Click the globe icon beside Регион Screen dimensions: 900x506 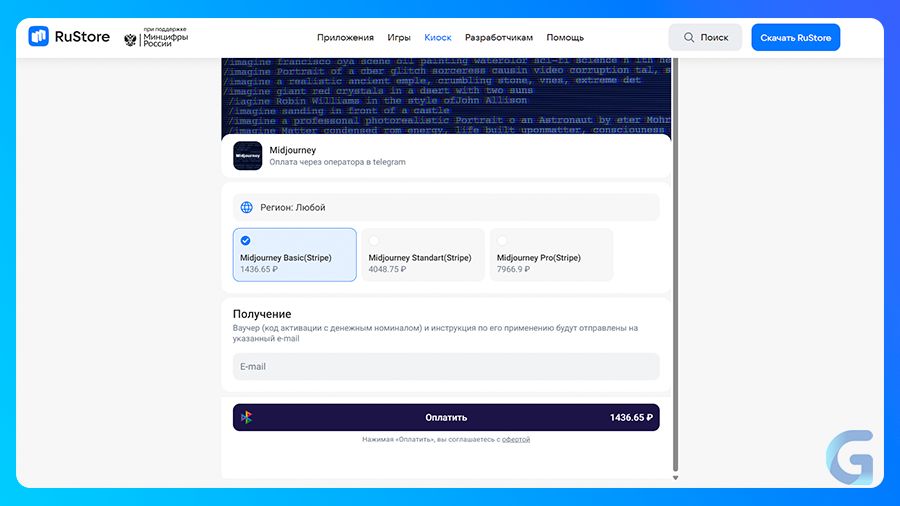[x=246, y=207]
